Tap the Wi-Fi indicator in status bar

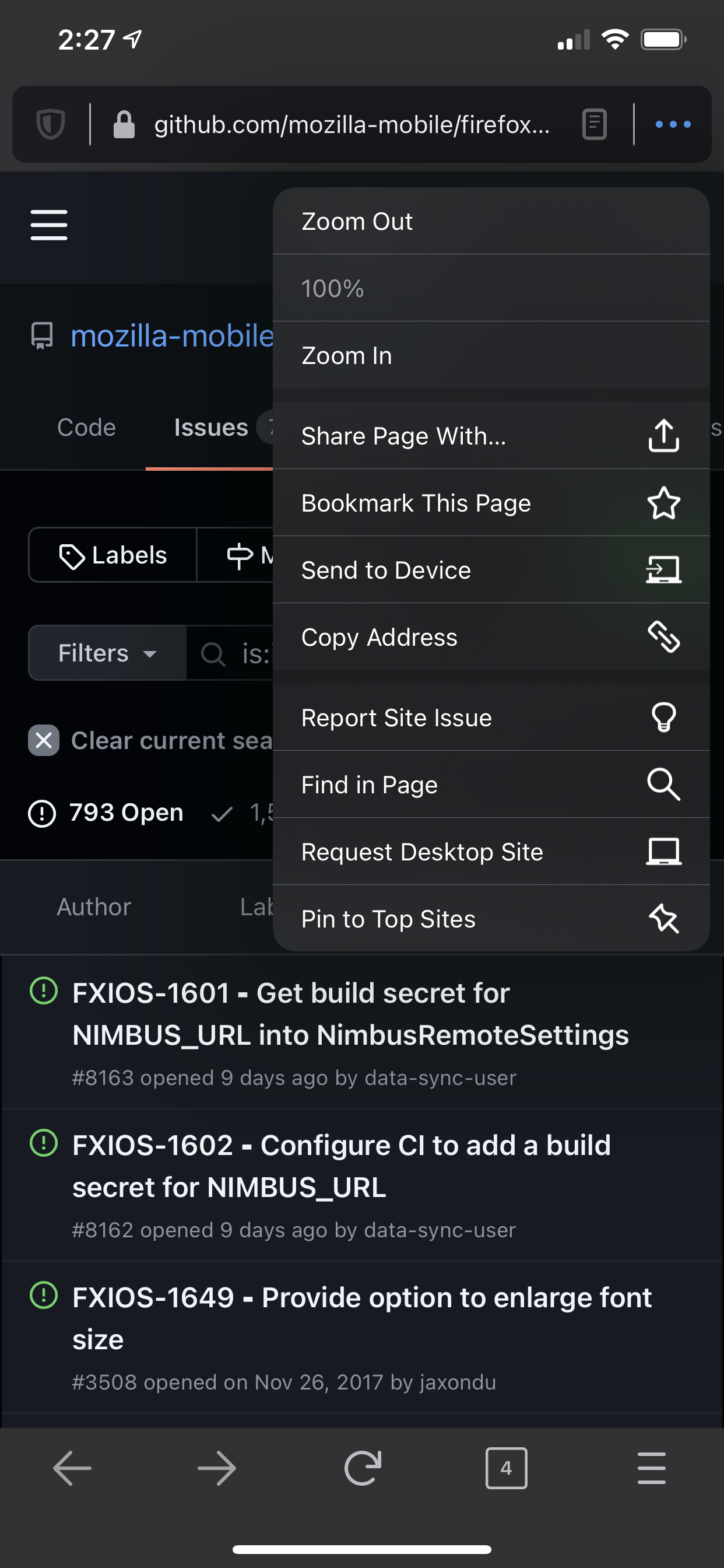pos(614,40)
